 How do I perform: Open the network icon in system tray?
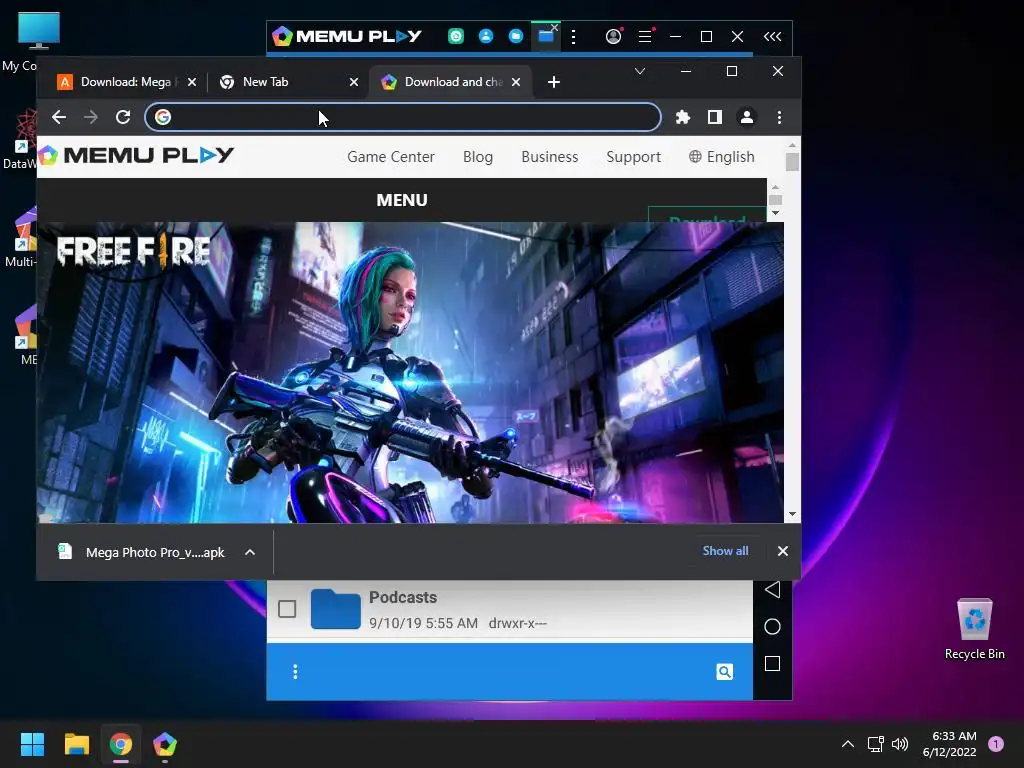875,744
